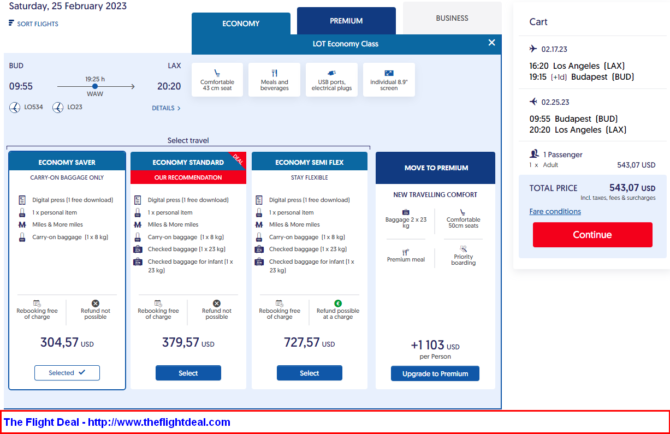Click the Meals and beverages card
This screenshot has width=670, height=434.
coord(274,80)
